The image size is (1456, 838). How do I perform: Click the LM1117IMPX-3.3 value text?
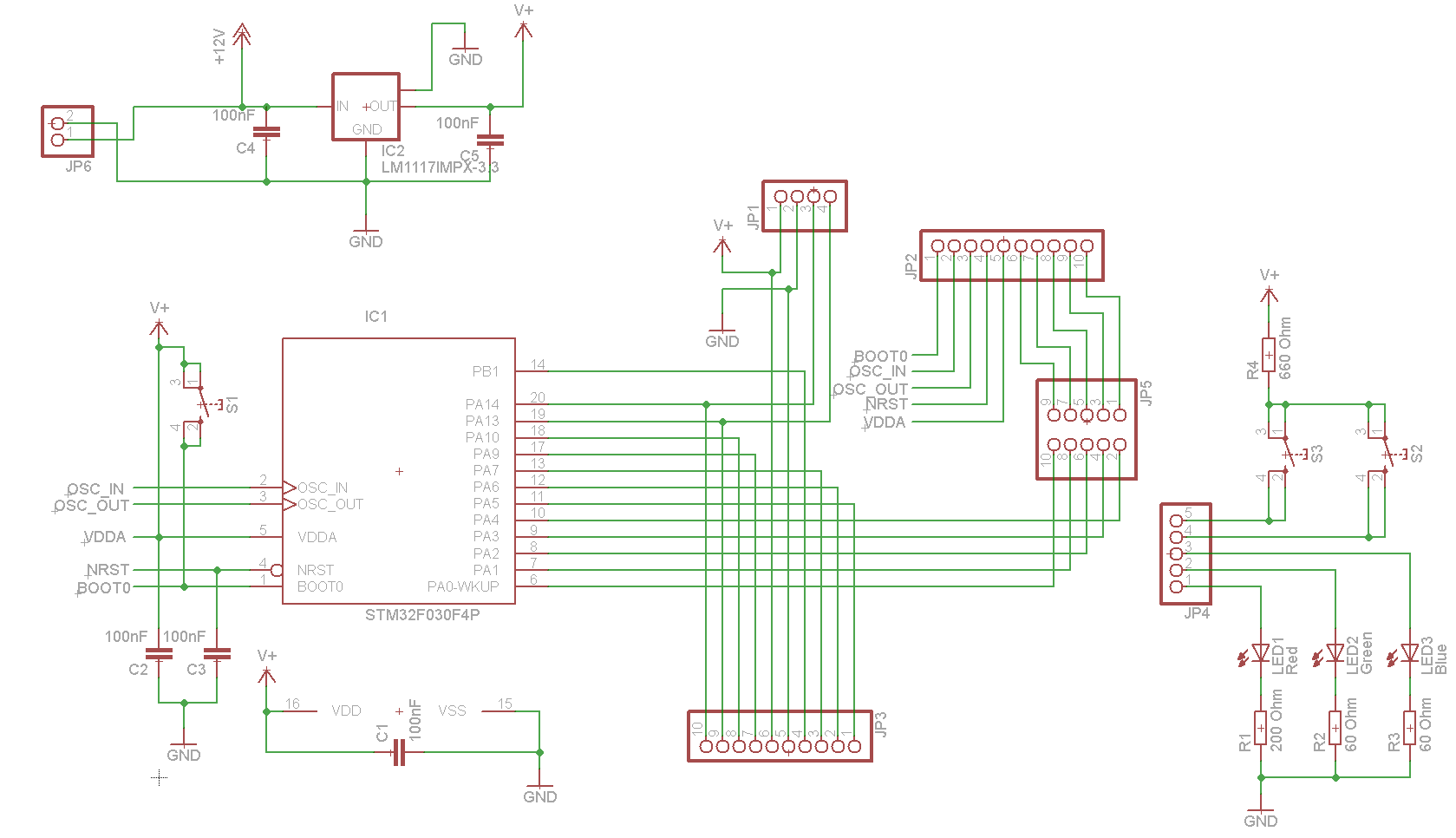tap(441, 167)
